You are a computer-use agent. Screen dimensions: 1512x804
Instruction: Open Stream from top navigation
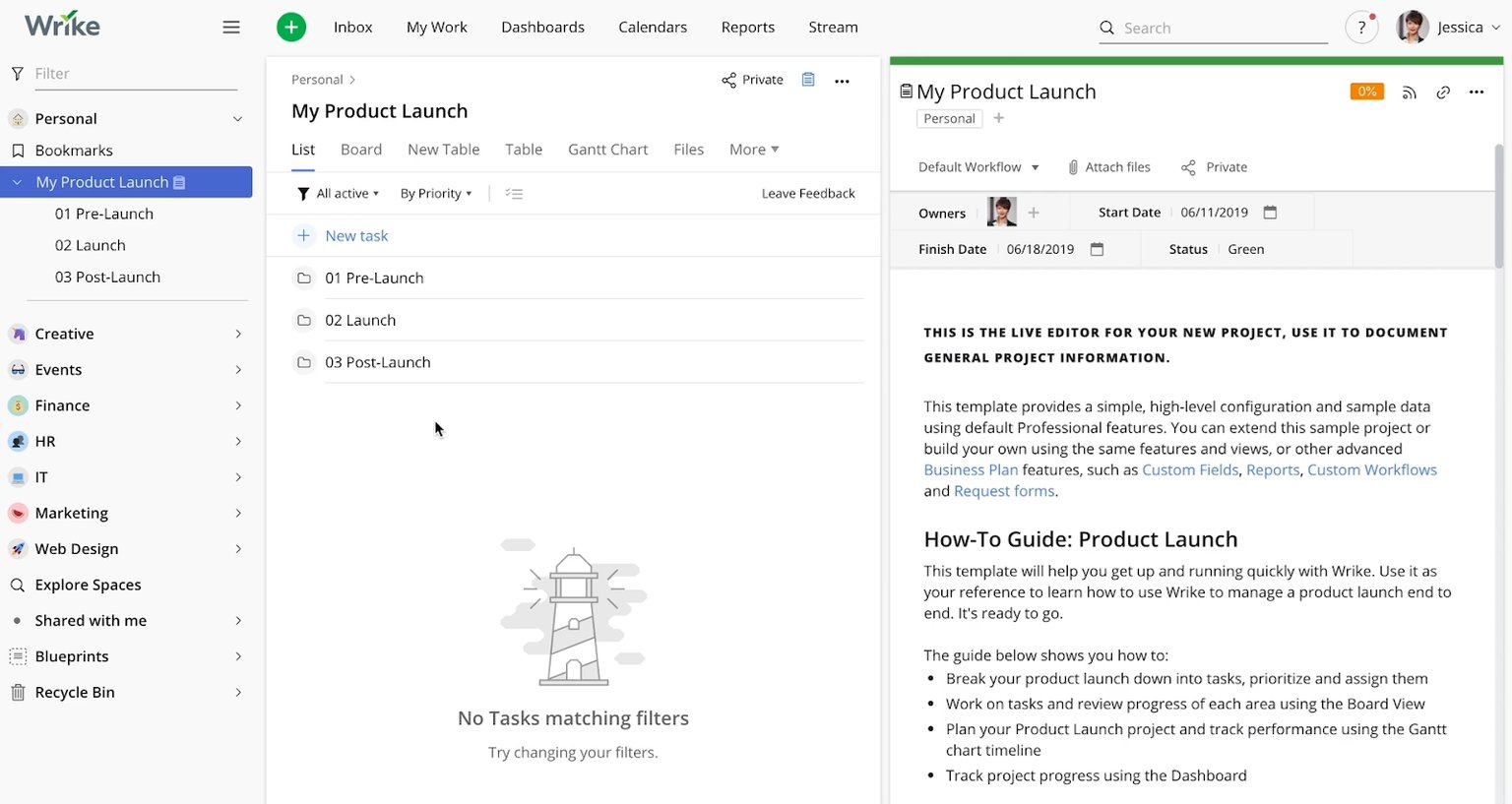point(833,28)
